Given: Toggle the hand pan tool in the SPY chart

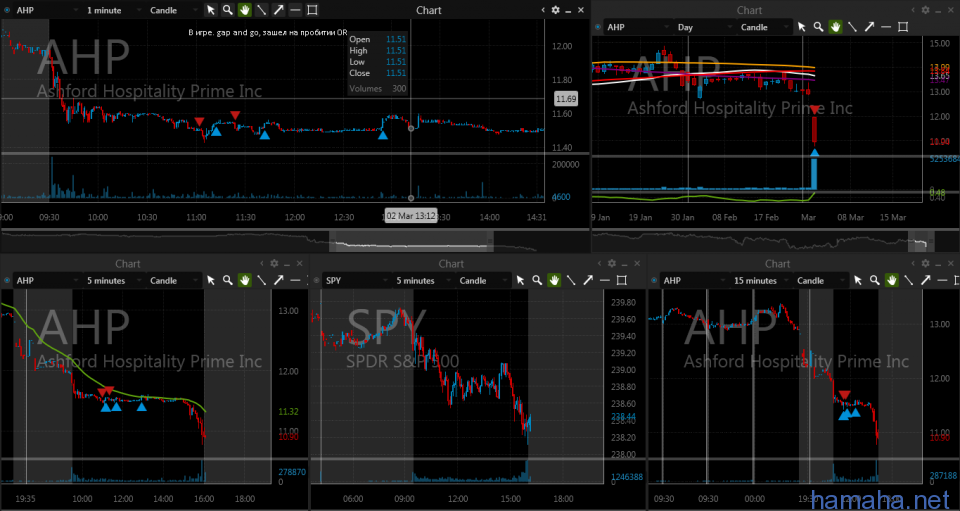Looking at the screenshot, I should (554, 280).
